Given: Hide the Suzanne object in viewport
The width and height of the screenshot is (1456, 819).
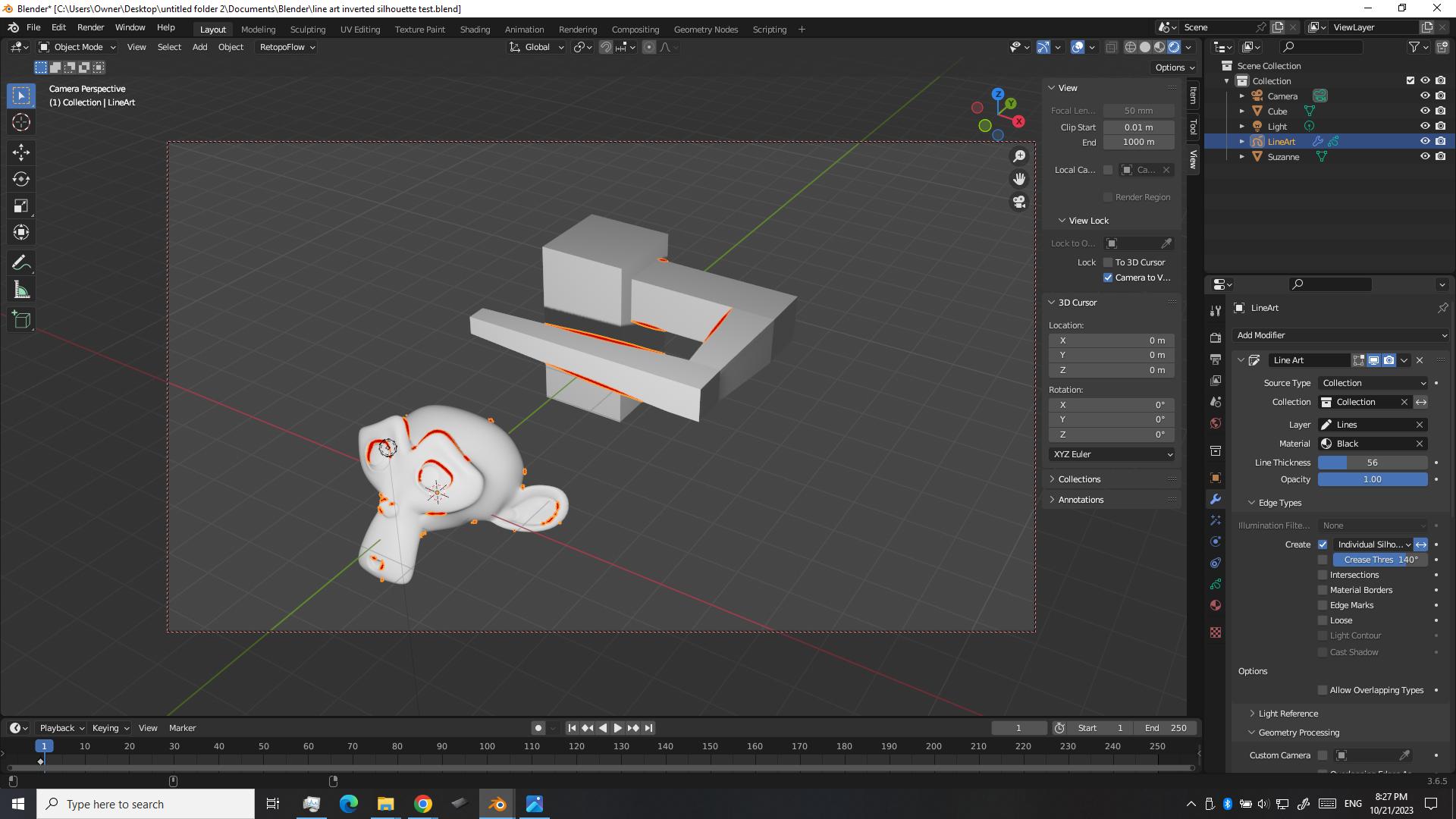Looking at the screenshot, I should (x=1425, y=156).
